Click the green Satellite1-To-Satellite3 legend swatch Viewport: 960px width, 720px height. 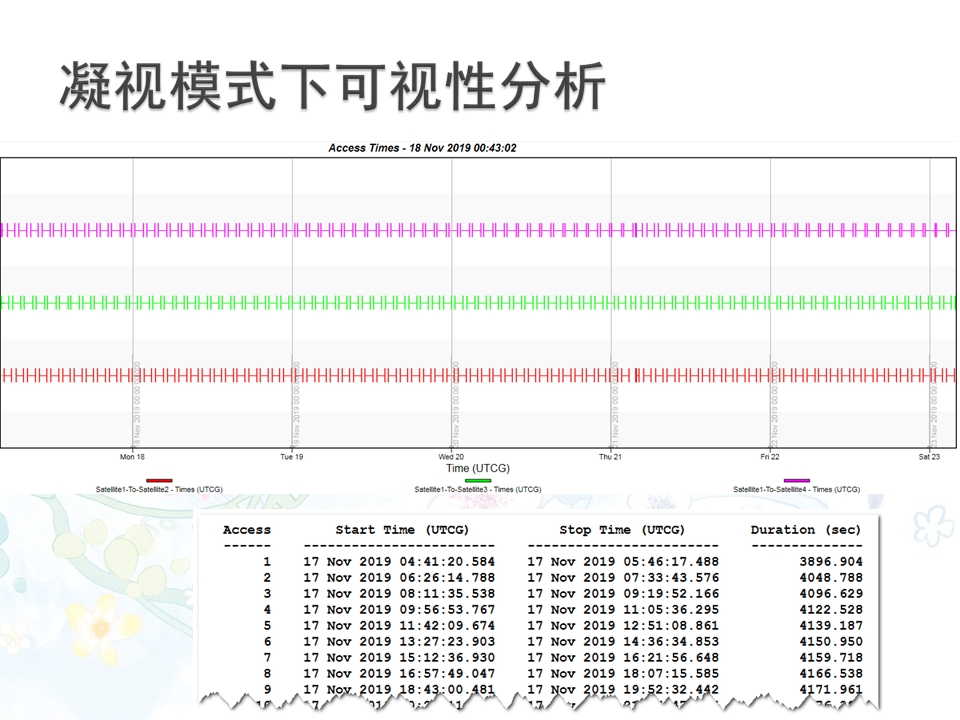[x=478, y=481]
